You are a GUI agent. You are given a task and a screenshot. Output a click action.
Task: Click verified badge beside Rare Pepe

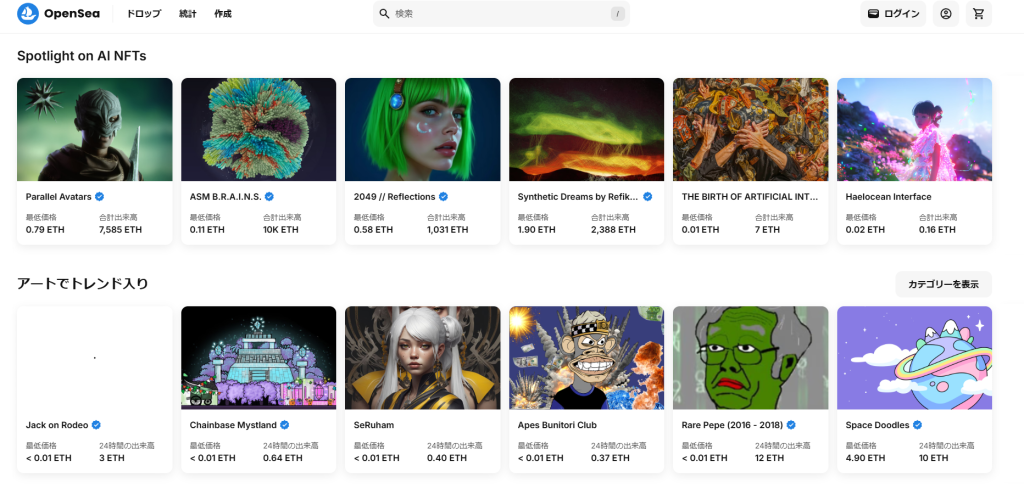[x=790, y=425]
